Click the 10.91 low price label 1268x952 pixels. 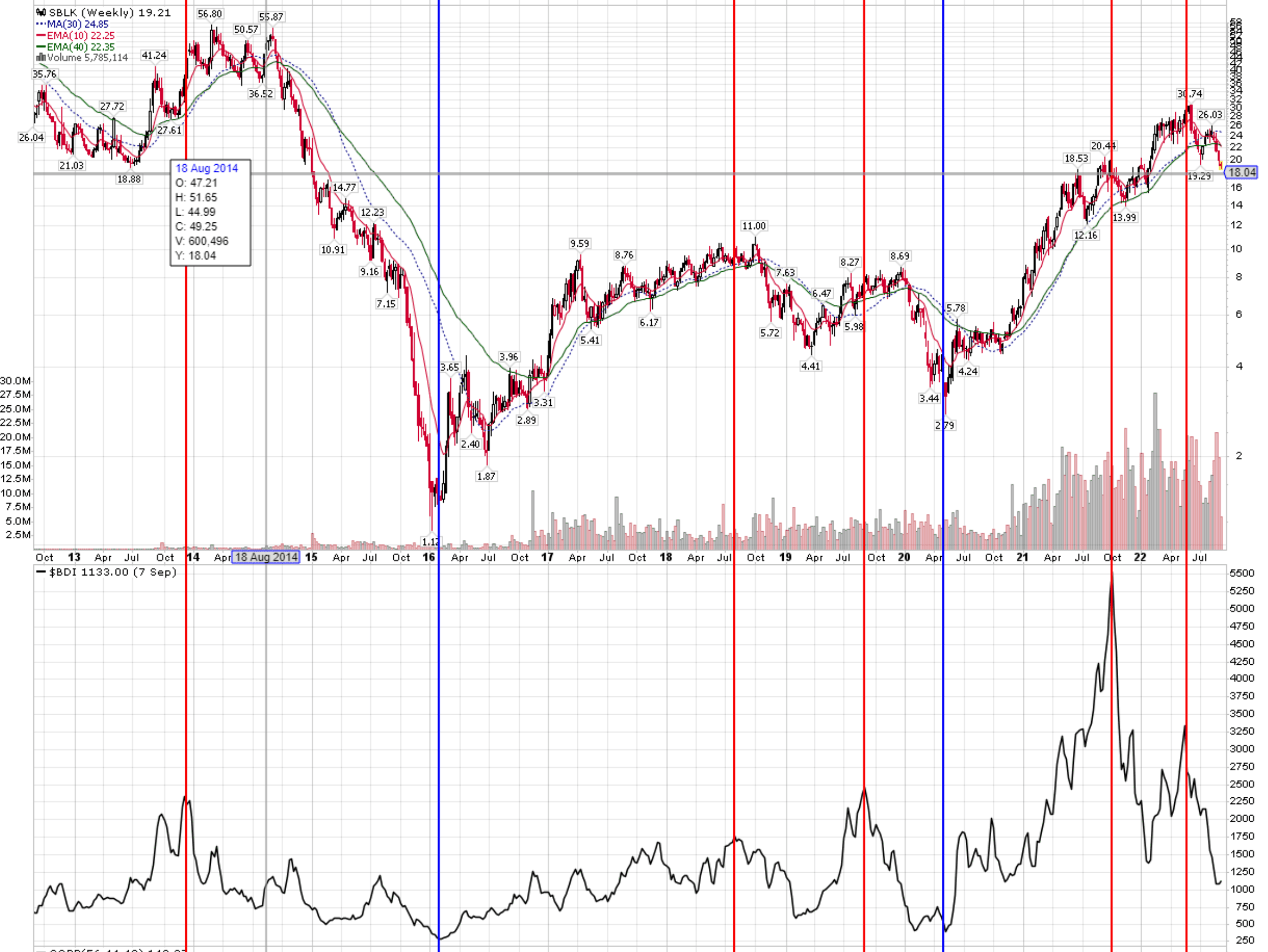point(333,250)
